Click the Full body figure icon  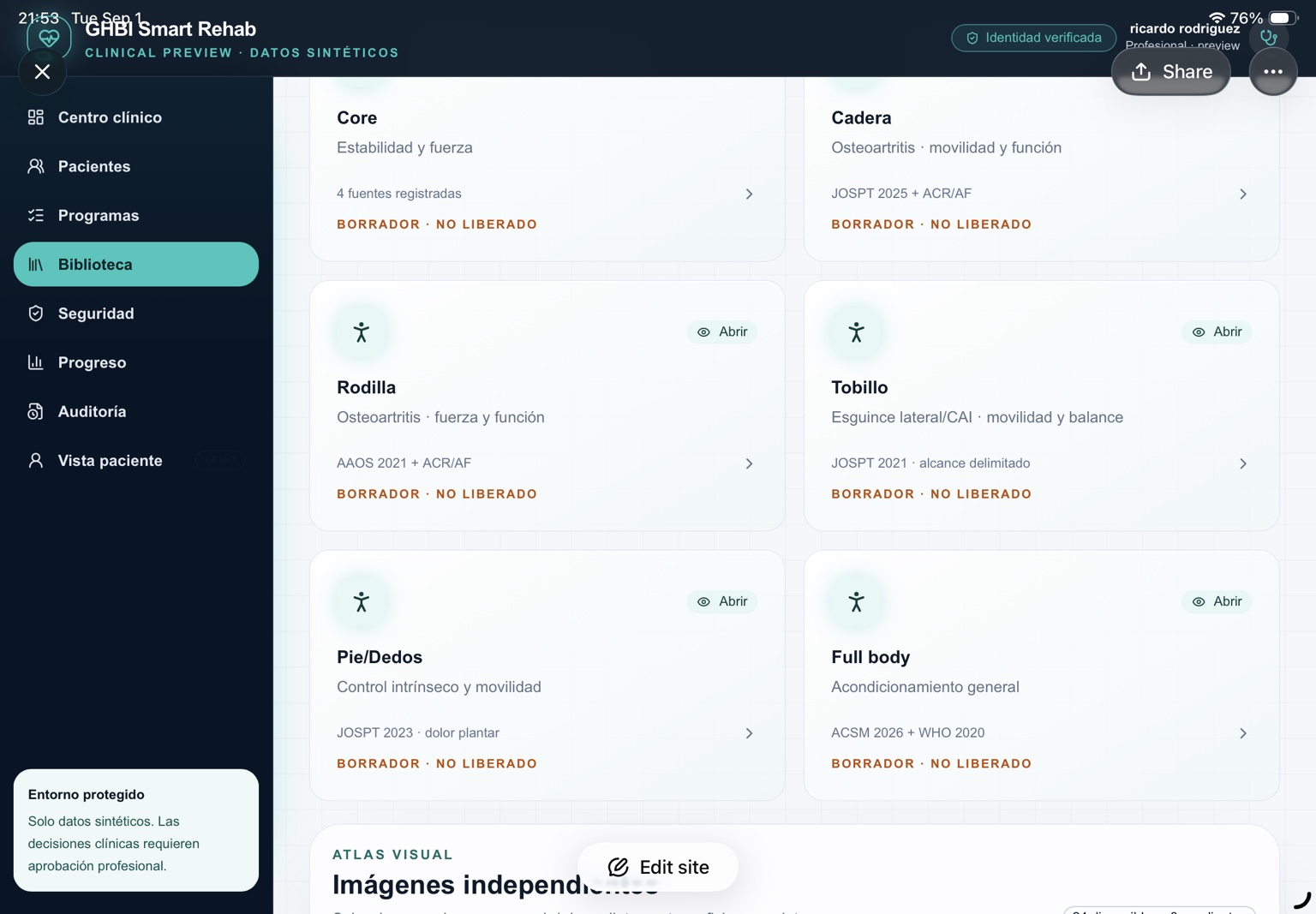(x=856, y=602)
